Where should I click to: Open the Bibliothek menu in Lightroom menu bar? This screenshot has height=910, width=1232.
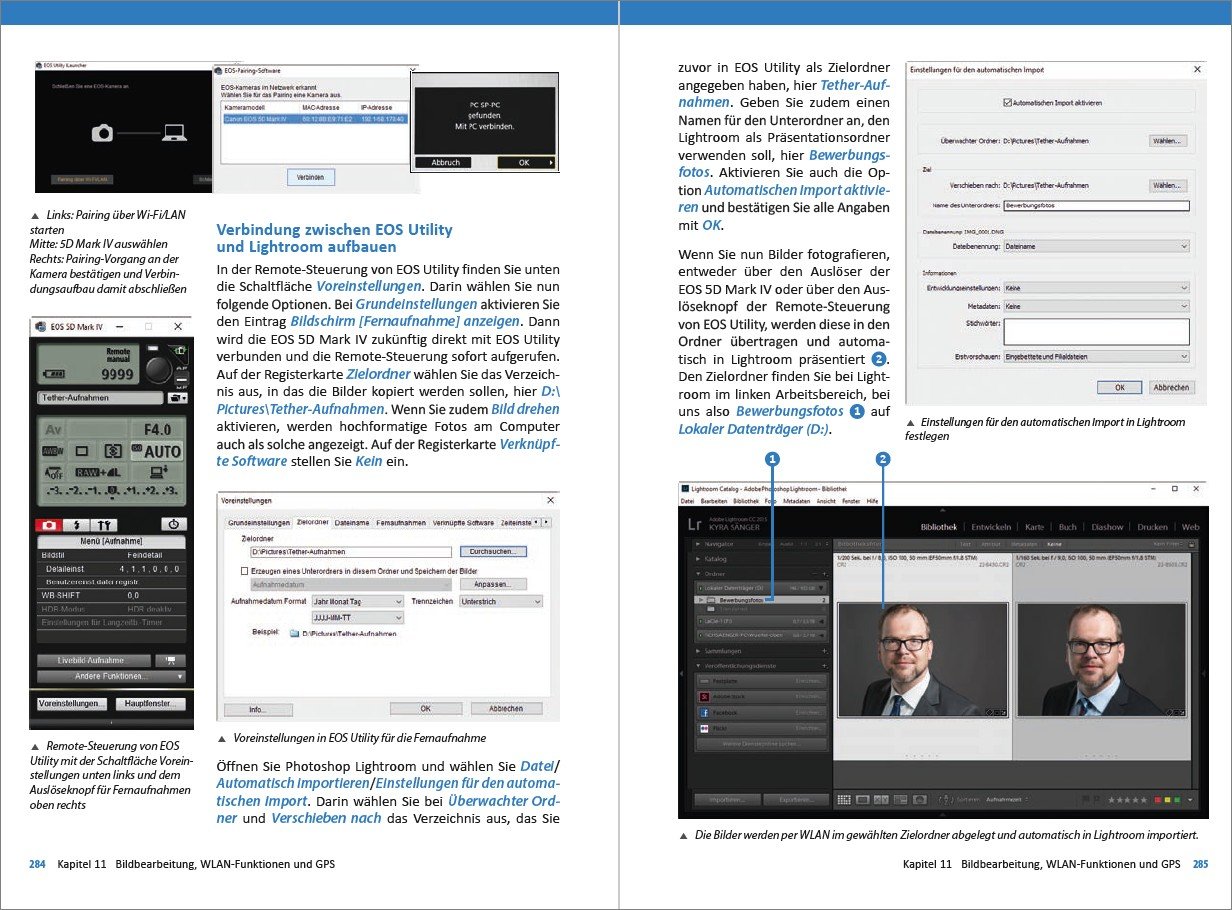point(746,501)
